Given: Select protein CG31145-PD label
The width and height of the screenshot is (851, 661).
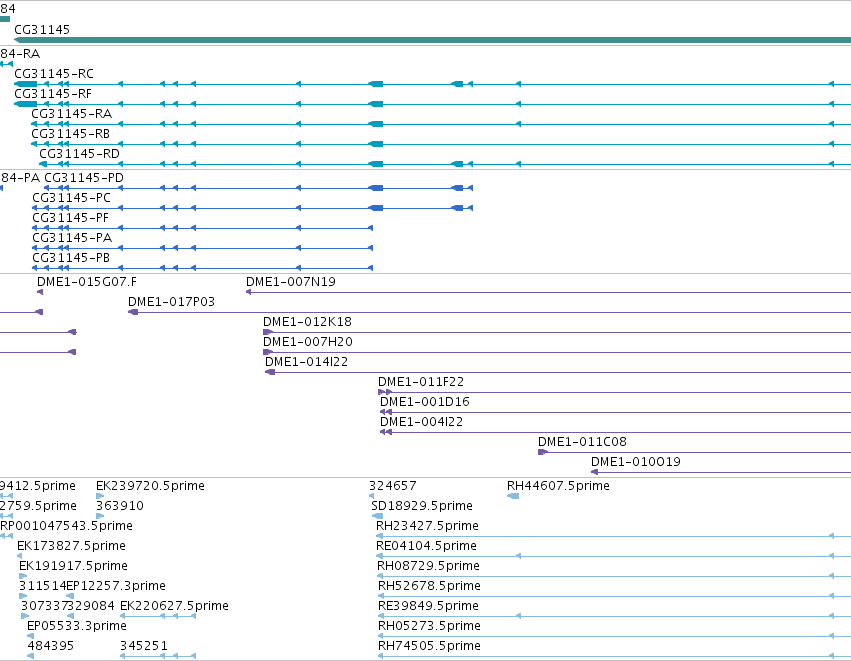Looking at the screenshot, I should click(x=84, y=178).
